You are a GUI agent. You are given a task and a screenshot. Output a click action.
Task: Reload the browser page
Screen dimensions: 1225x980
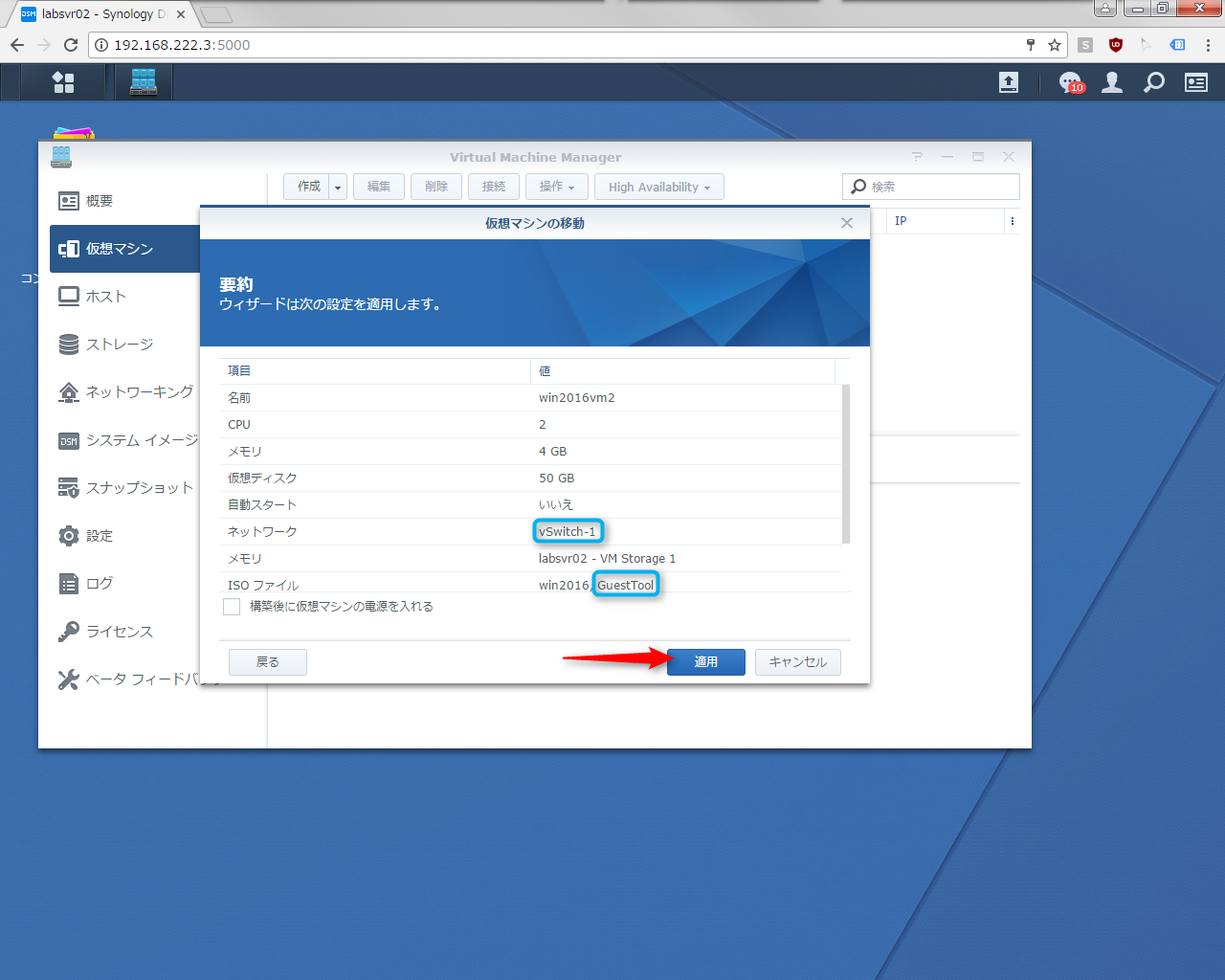click(x=71, y=45)
